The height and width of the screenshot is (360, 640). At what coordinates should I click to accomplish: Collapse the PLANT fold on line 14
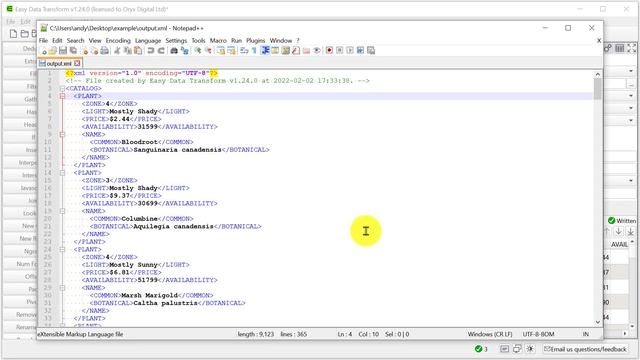click(x=62, y=173)
